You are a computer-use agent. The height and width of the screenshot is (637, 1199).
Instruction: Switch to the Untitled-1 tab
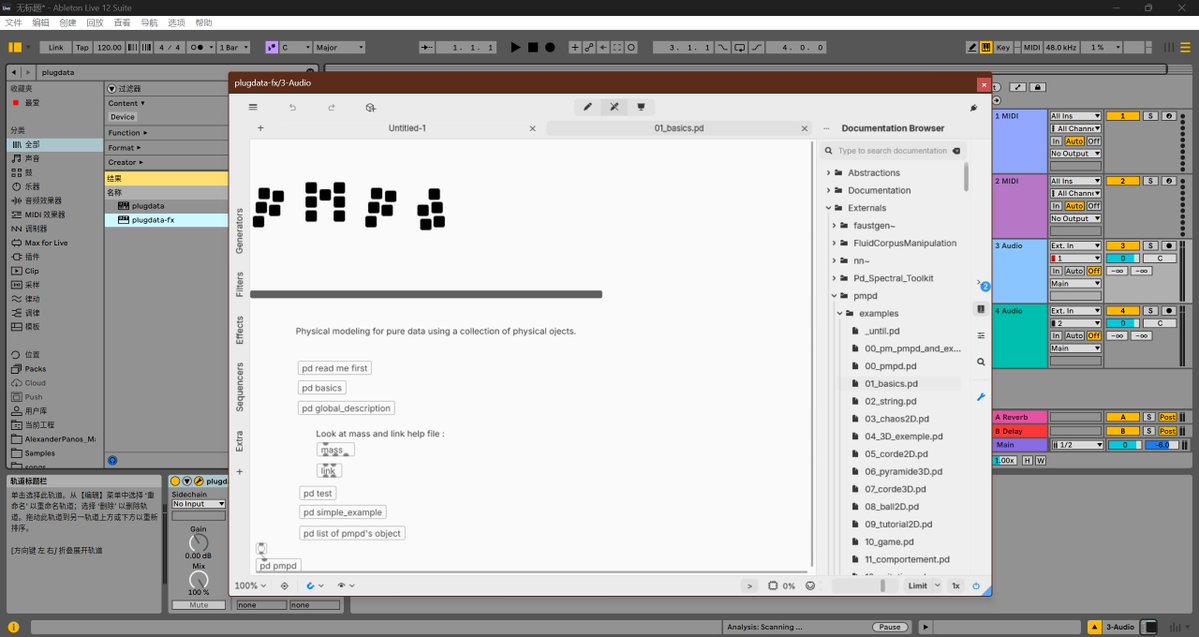pos(407,128)
